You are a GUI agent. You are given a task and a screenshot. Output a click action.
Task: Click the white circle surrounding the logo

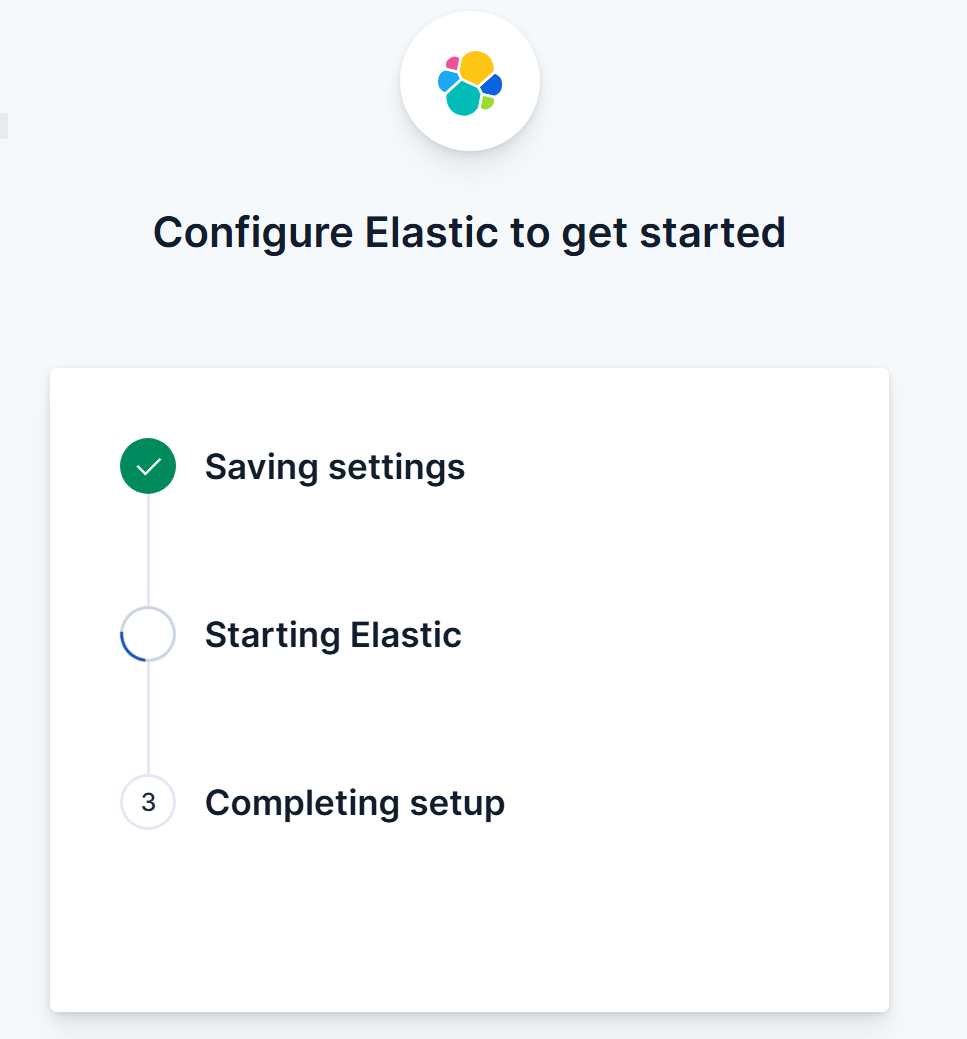click(x=470, y=81)
